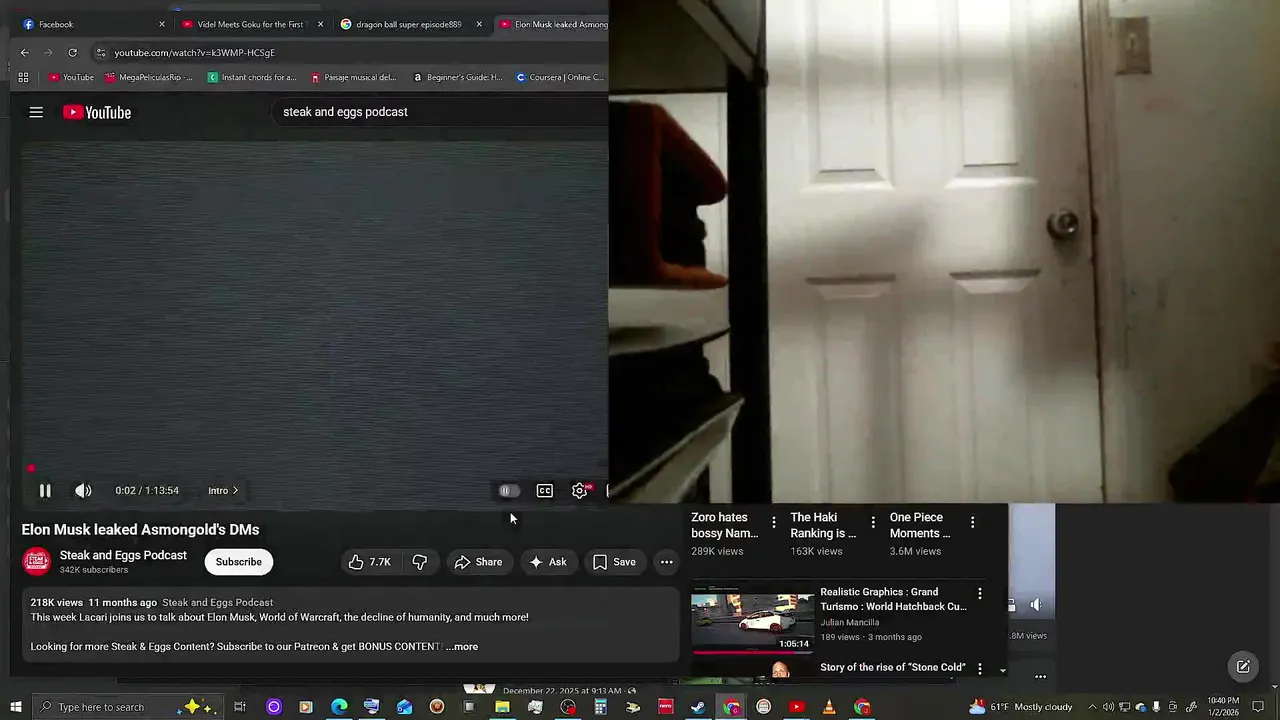The image size is (1280, 720).
Task: Open the Coursera bookmark
Action: [x=560, y=77]
